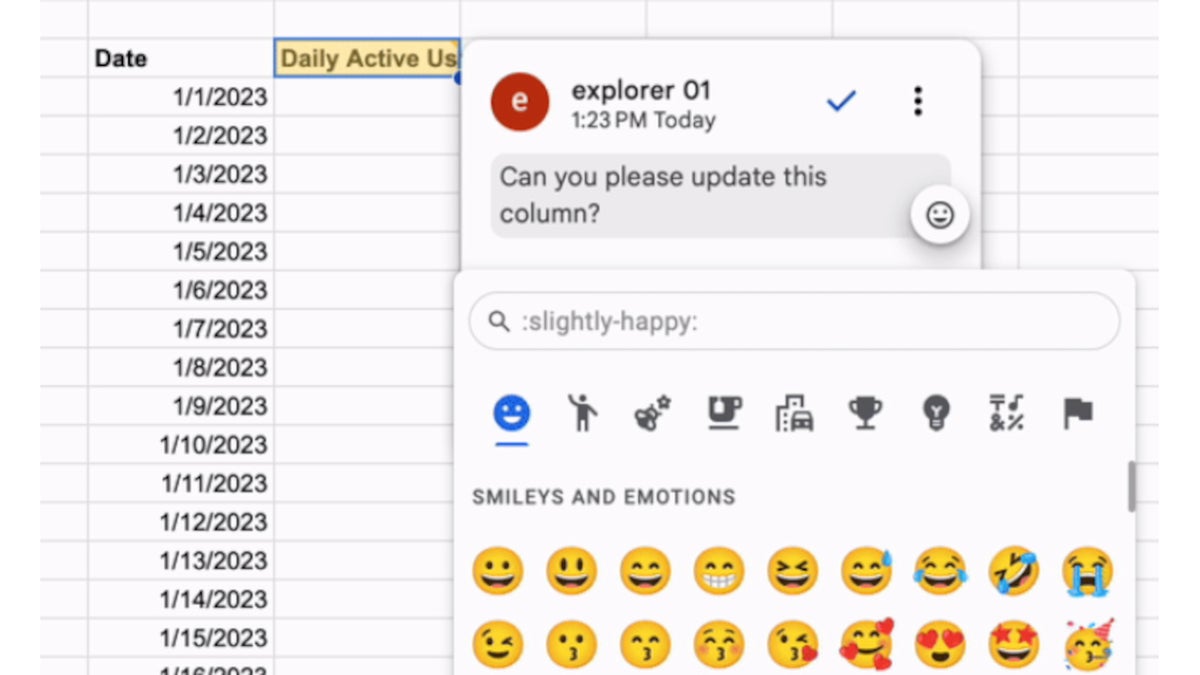Select the cell with 1/8/2023
The image size is (1200, 675).
181,368
